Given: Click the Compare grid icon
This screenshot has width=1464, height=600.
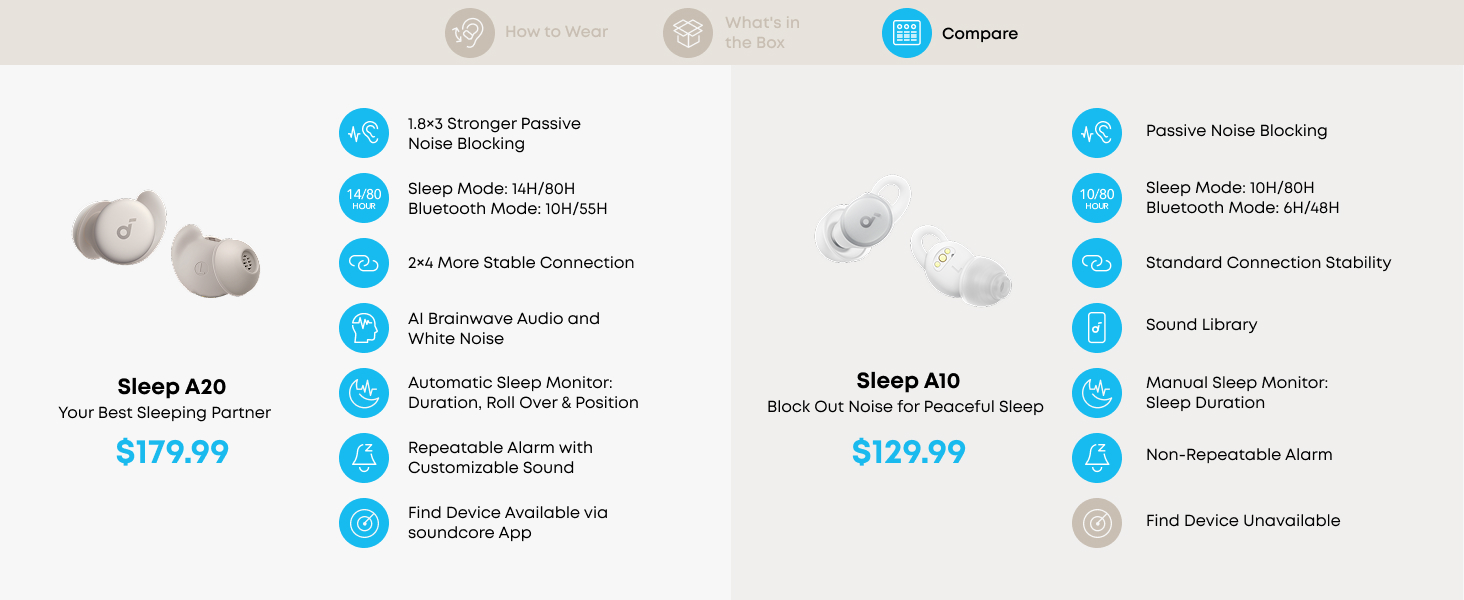Looking at the screenshot, I should click(906, 33).
